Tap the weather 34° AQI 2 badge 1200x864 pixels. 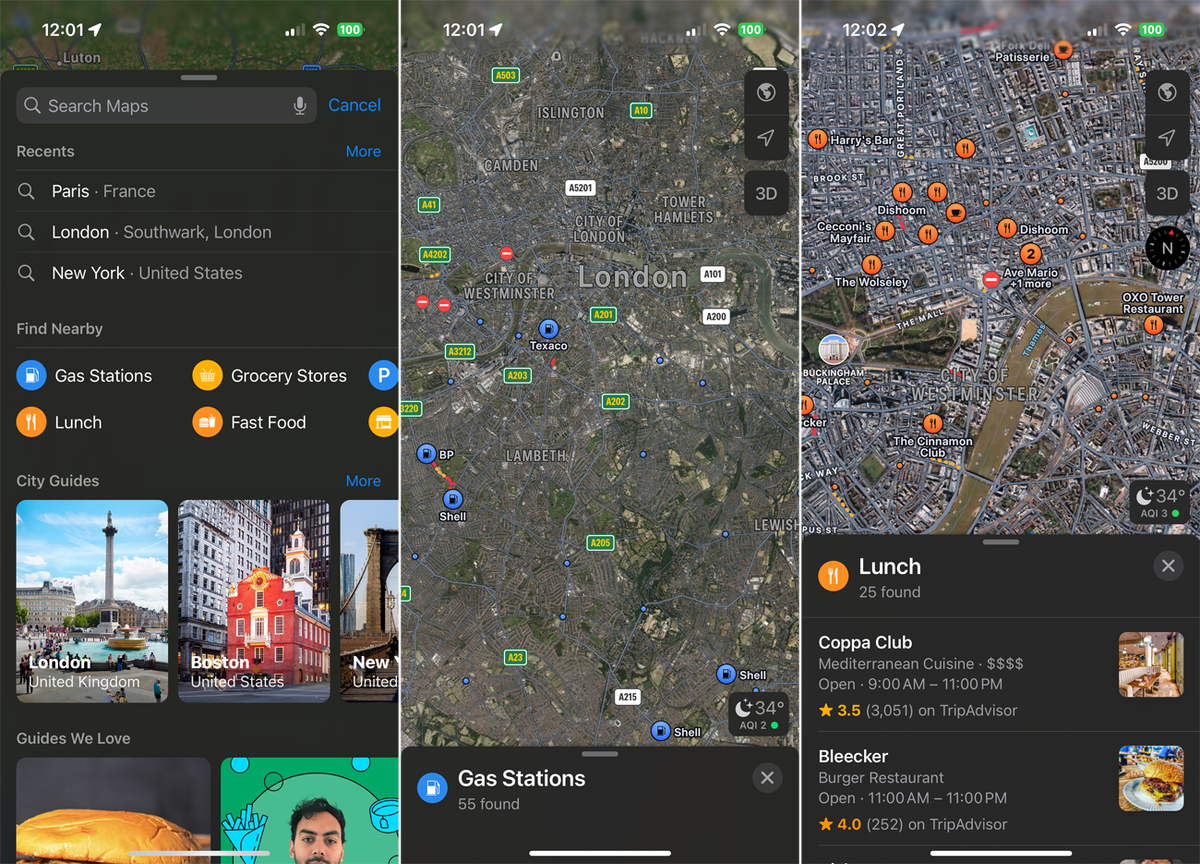pos(759,714)
